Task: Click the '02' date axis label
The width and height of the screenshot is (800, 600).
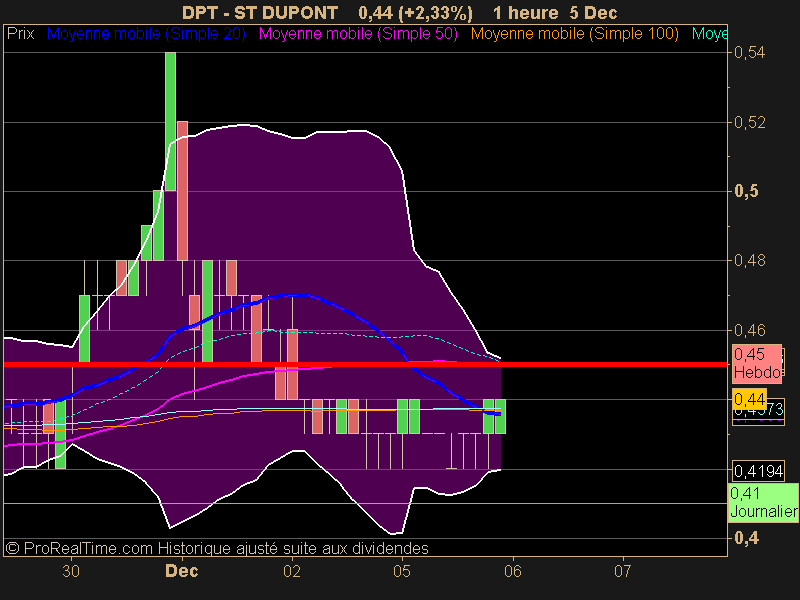Action: [x=292, y=571]
